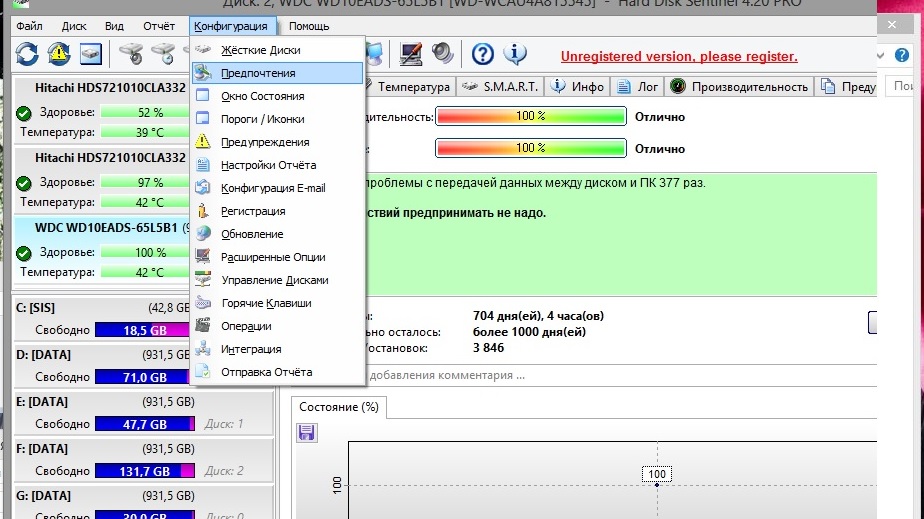
Task: Switch to the S.M.A.R.T. tab
Action: tap(500, 87)
